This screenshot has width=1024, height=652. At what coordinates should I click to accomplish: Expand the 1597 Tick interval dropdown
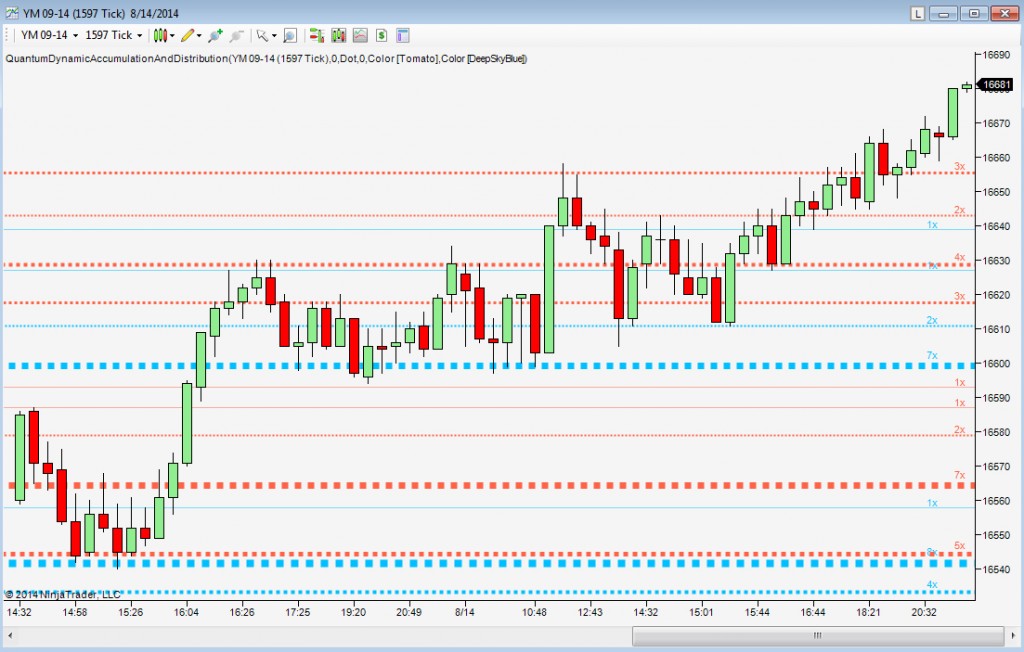pyautogui.click(x=110, y=35)
